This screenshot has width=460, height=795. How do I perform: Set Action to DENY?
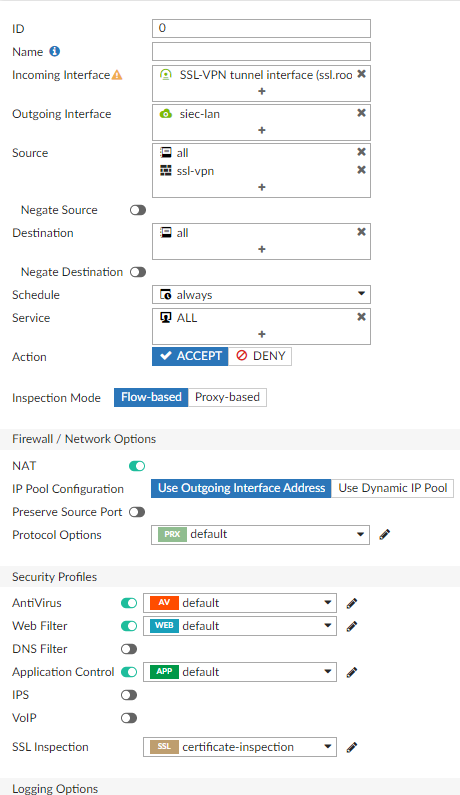(260, 356)
